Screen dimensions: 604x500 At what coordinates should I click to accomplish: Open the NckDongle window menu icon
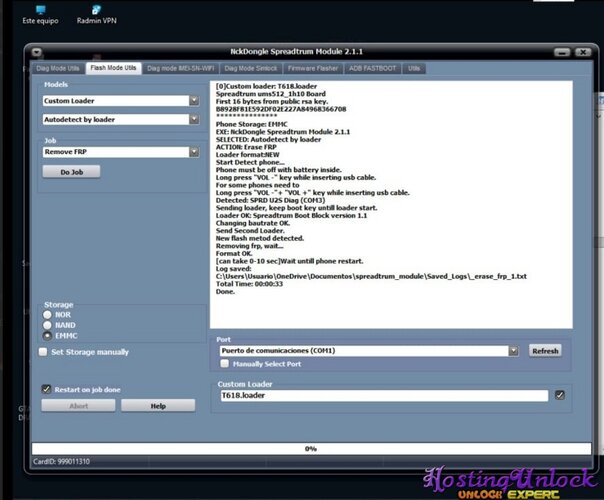click(37, 52)
